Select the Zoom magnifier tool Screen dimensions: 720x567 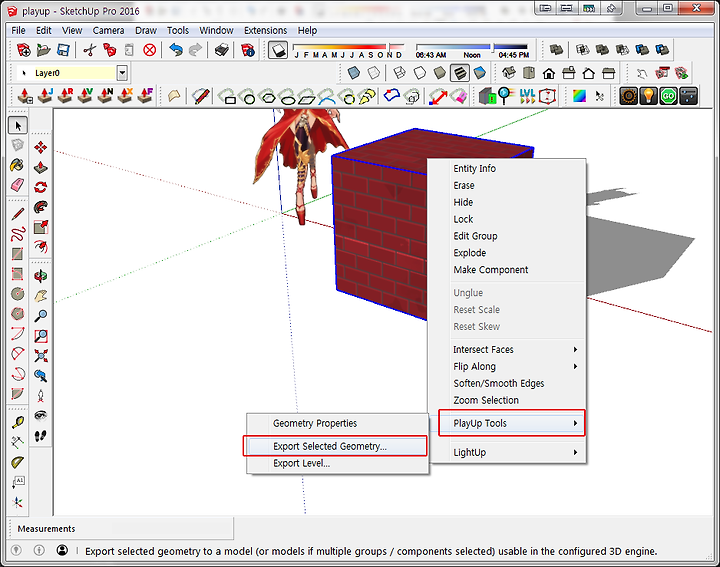point(40,316)
